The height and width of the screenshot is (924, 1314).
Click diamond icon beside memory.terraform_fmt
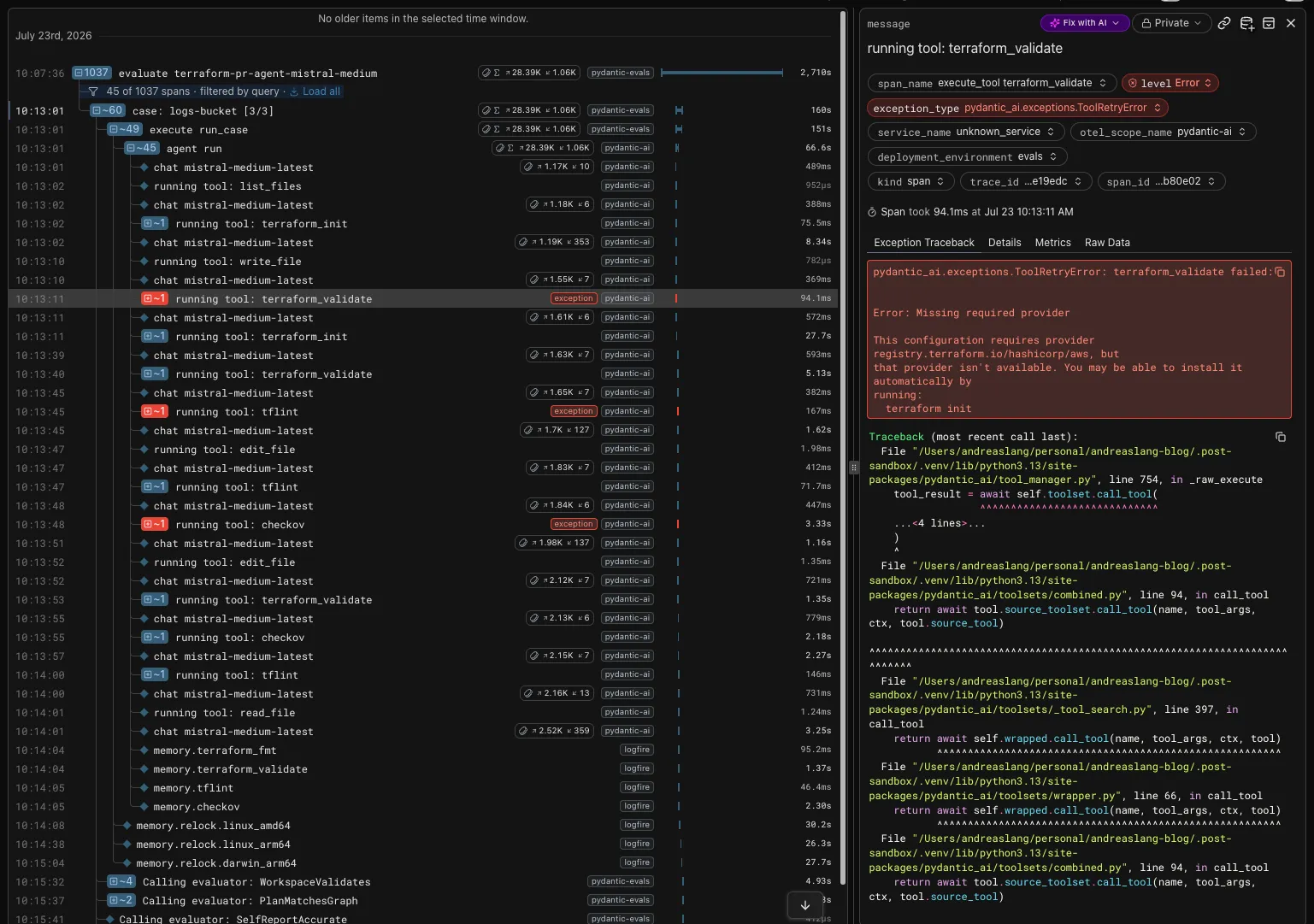(144, 750)
